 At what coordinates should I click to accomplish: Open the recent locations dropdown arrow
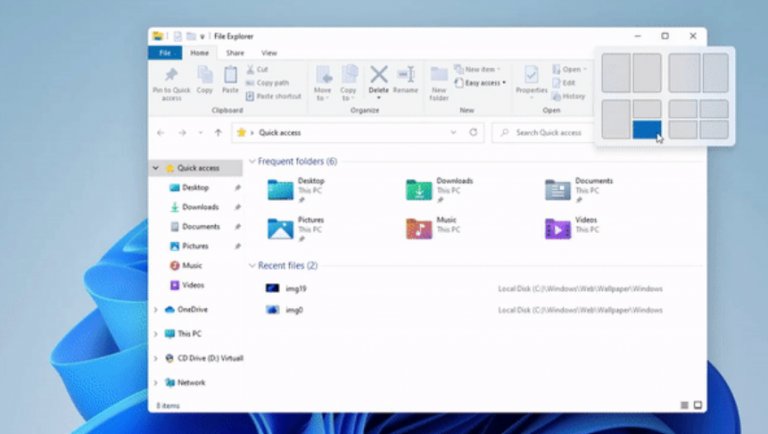tap(200, 133)
